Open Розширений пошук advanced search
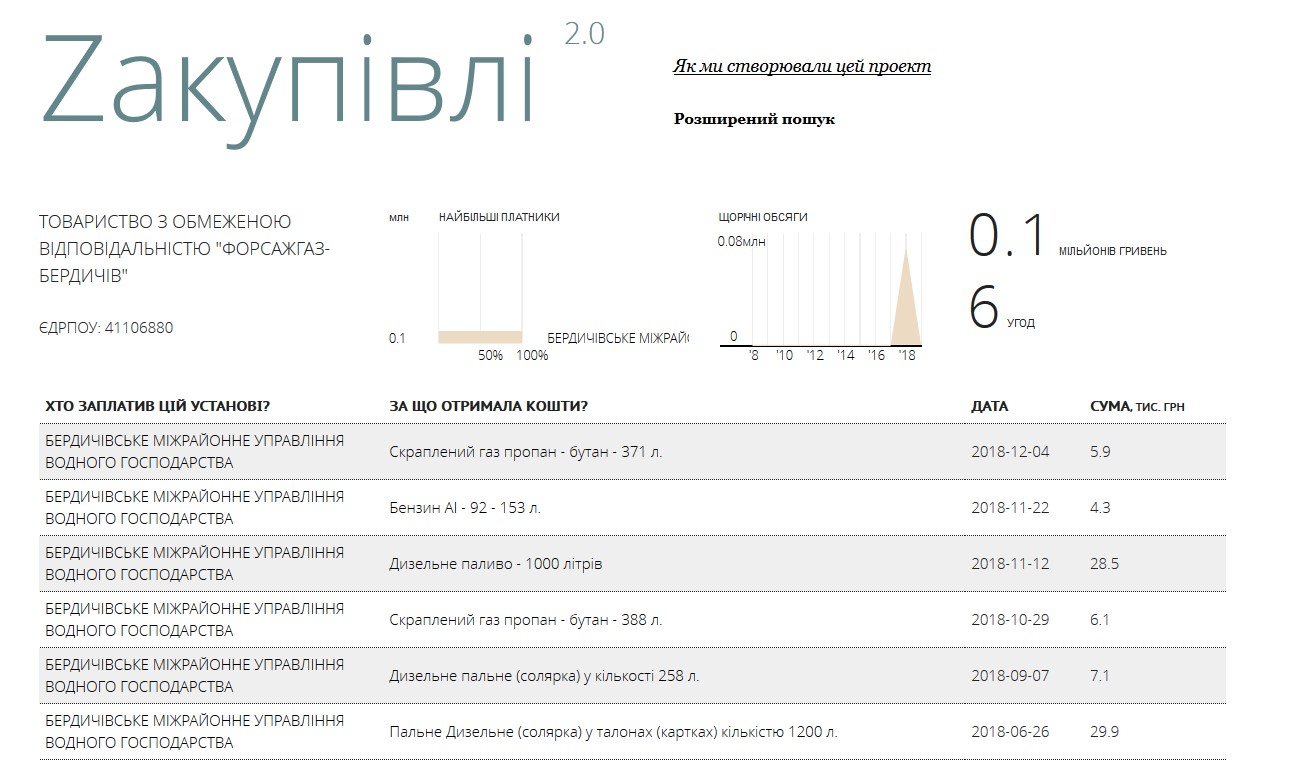Screen dimensions: 1309x780 [754, 119]
